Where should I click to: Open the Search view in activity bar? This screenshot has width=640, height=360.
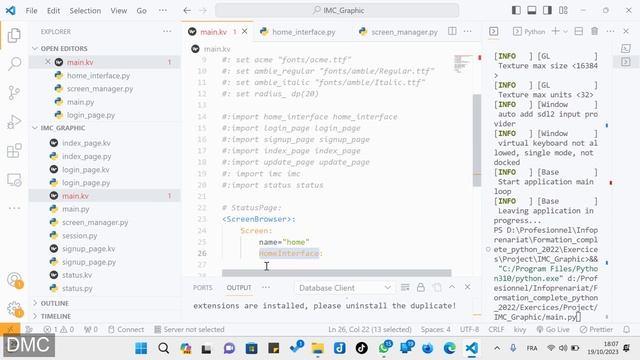click(14, 64)
